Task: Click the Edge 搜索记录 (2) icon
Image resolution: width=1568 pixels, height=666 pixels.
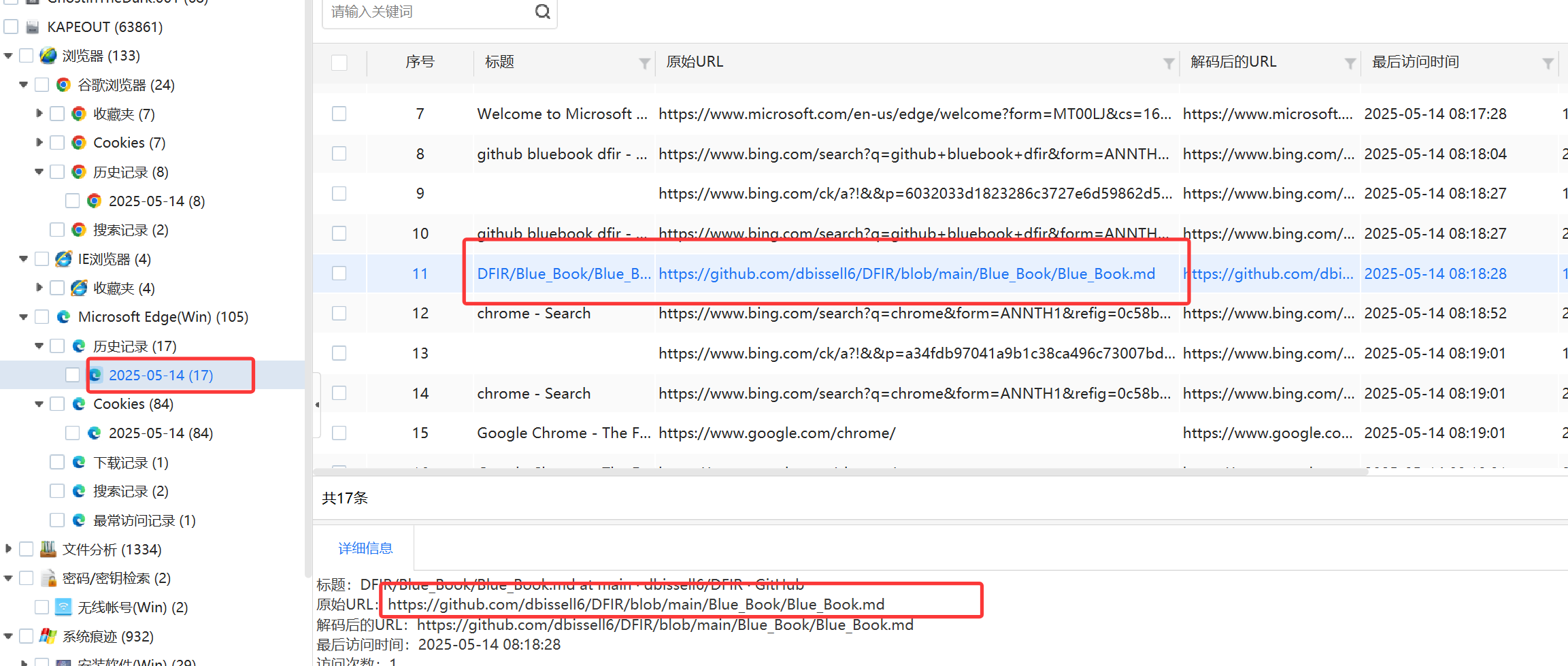Action: coord(79,491)
